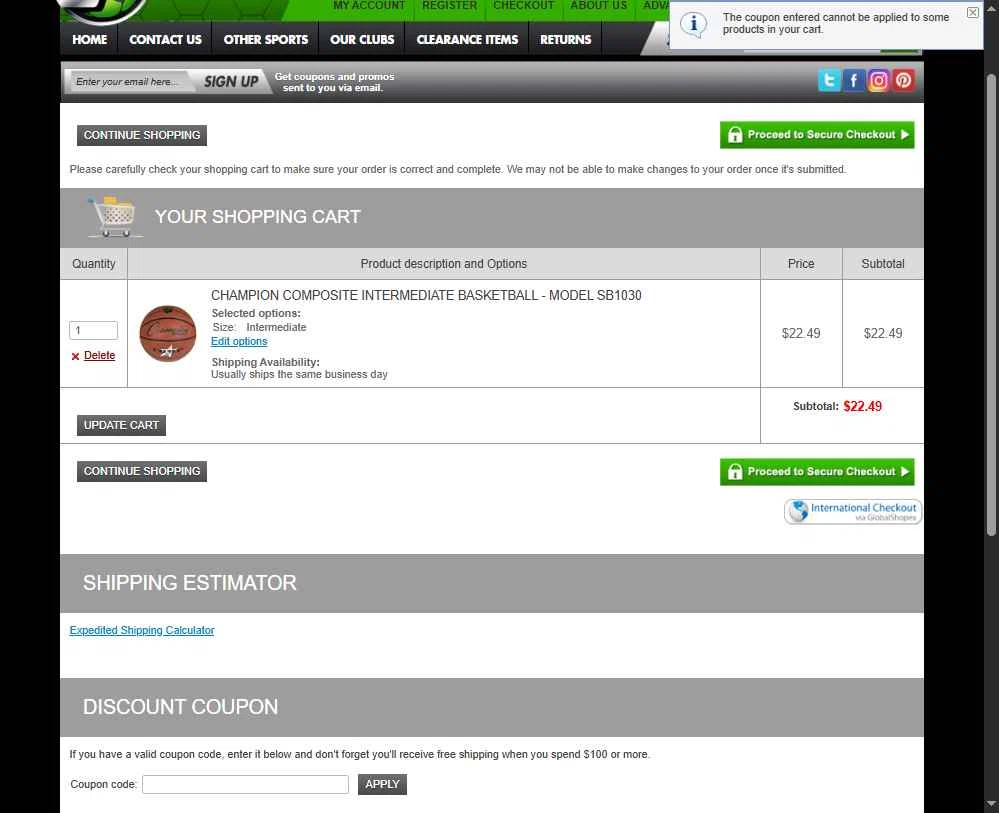This screenshot has width=999, height=813.
Task: Open the Twitter social icon
Action: pos(829,80)
